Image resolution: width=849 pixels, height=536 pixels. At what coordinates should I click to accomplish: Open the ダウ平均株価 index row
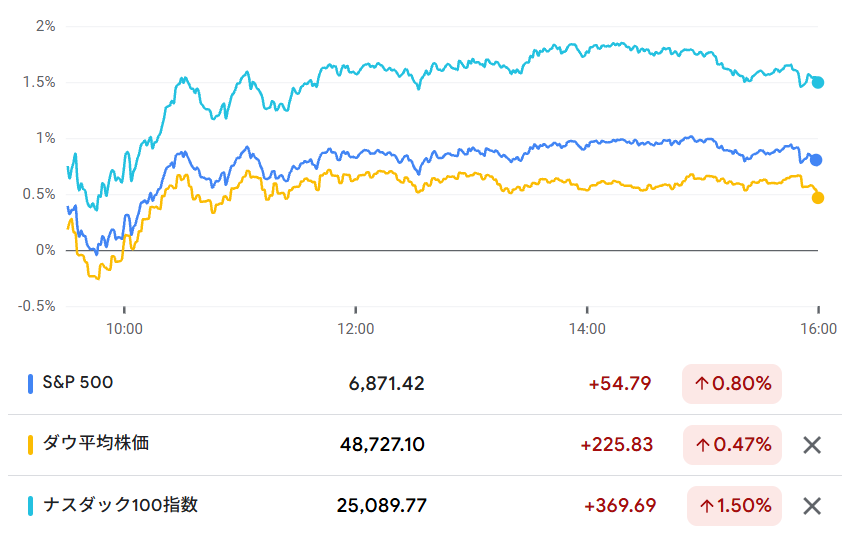[x=94, y=444]
